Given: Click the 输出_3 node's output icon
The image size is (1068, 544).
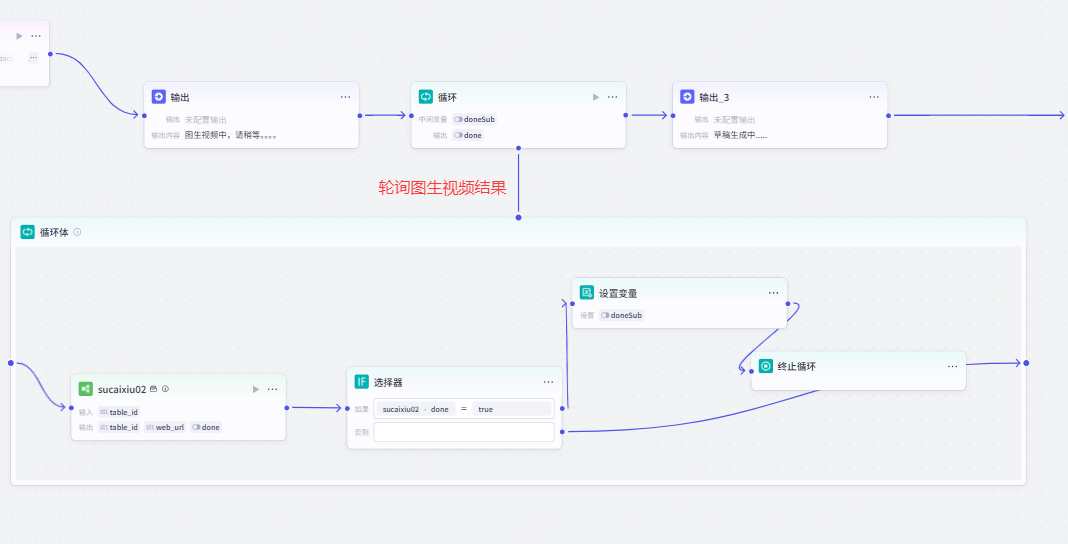Looking at the screenshot, I should pyautogui.click(x=687, y=97).
